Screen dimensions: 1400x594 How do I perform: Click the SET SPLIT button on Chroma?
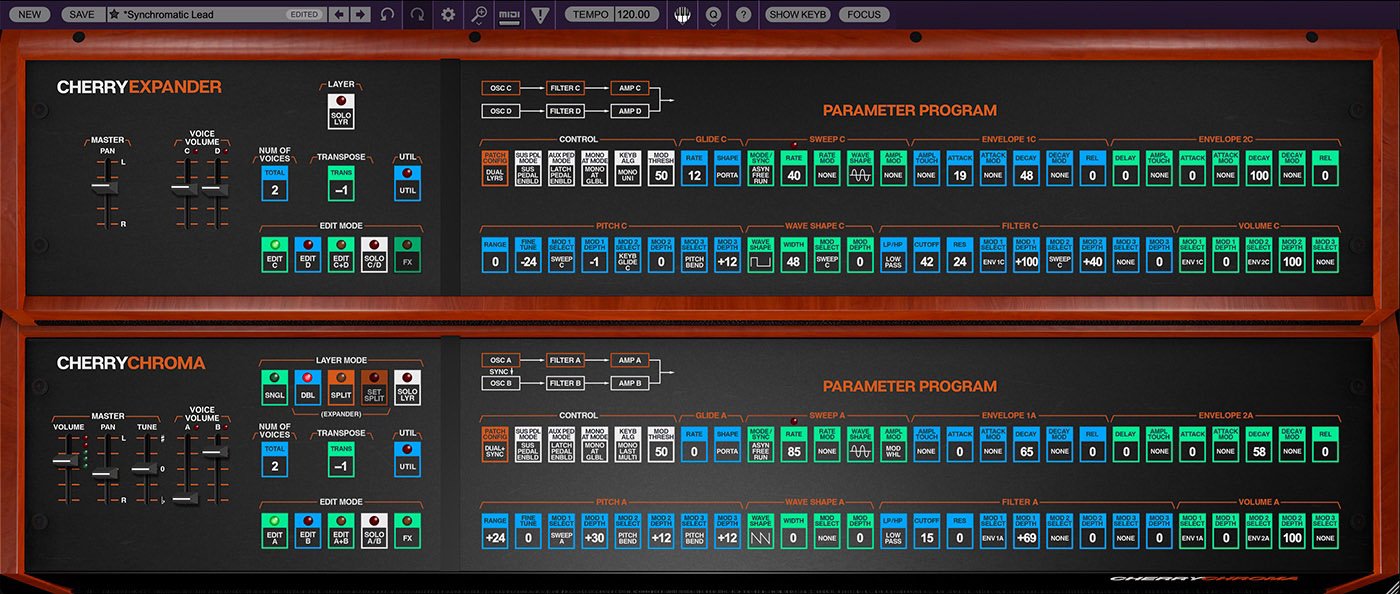(x=374, y=386)
